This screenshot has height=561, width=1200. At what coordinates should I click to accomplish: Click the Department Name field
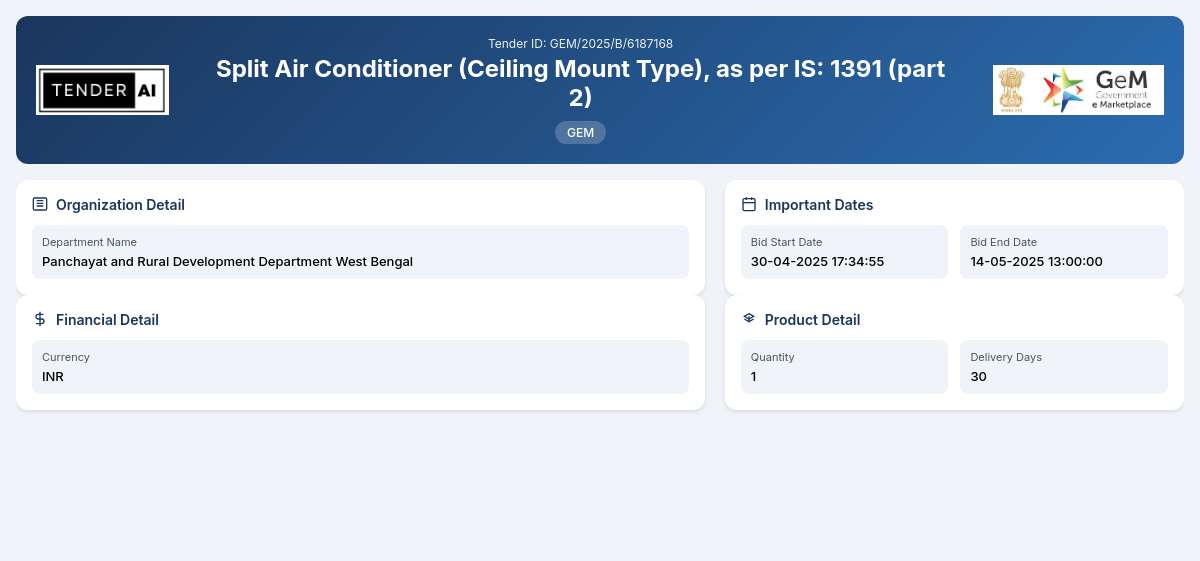coord(360,252)
